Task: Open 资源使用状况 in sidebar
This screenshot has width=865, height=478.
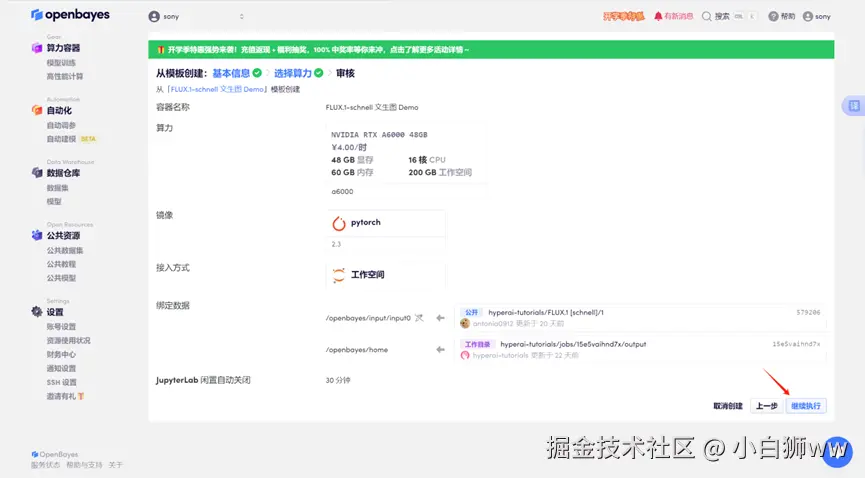Action: click(x=68, y=341)
